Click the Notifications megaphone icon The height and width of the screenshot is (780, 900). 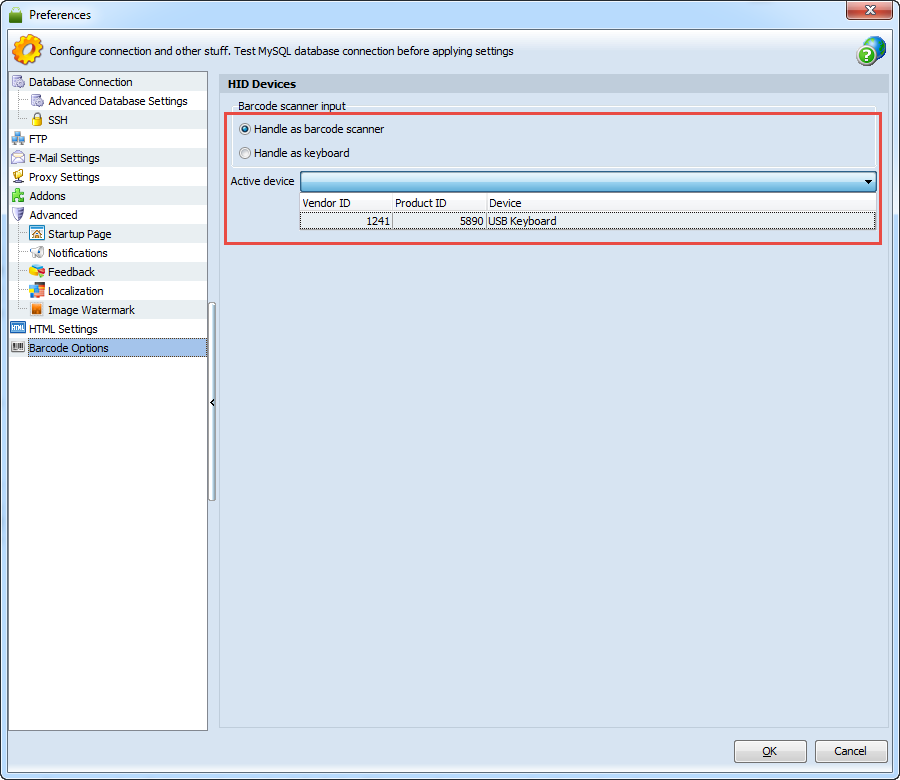click(x=37, y=252)
